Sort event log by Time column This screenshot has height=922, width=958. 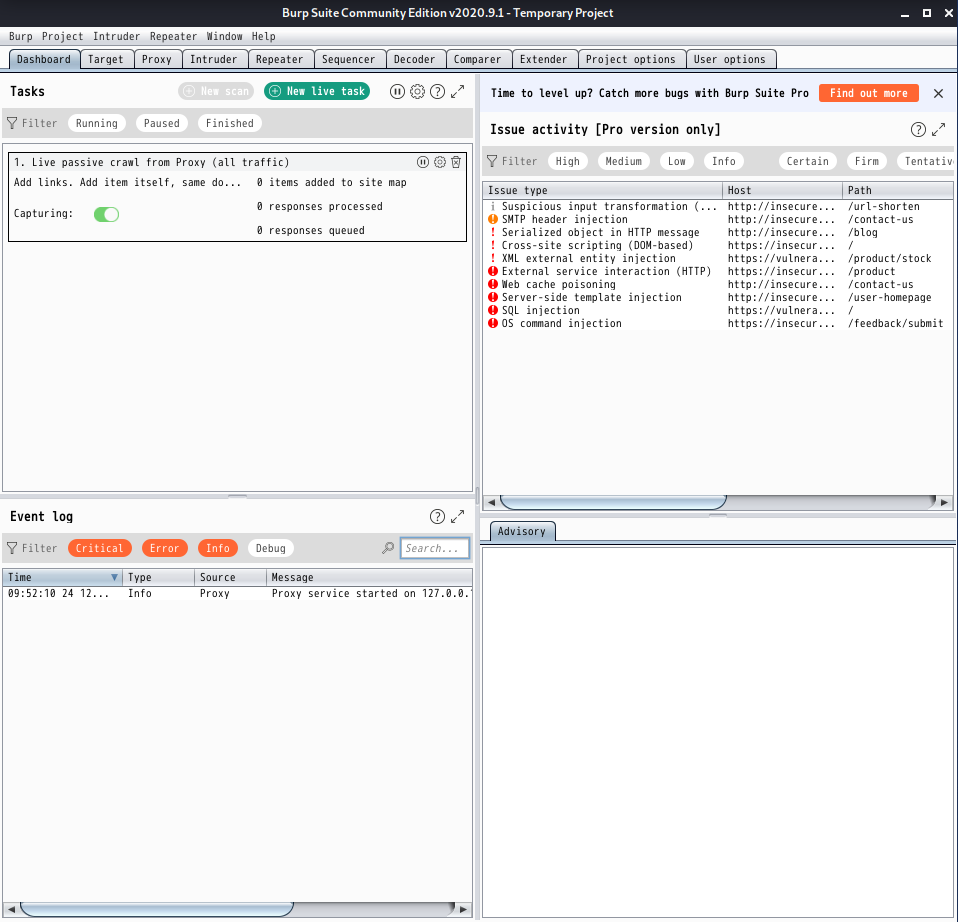click(62, 577)
